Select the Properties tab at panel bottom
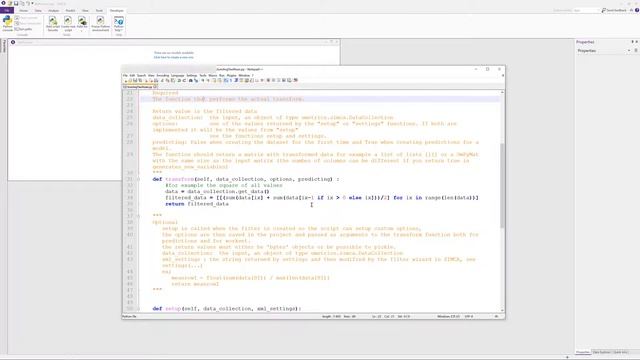 583,352
